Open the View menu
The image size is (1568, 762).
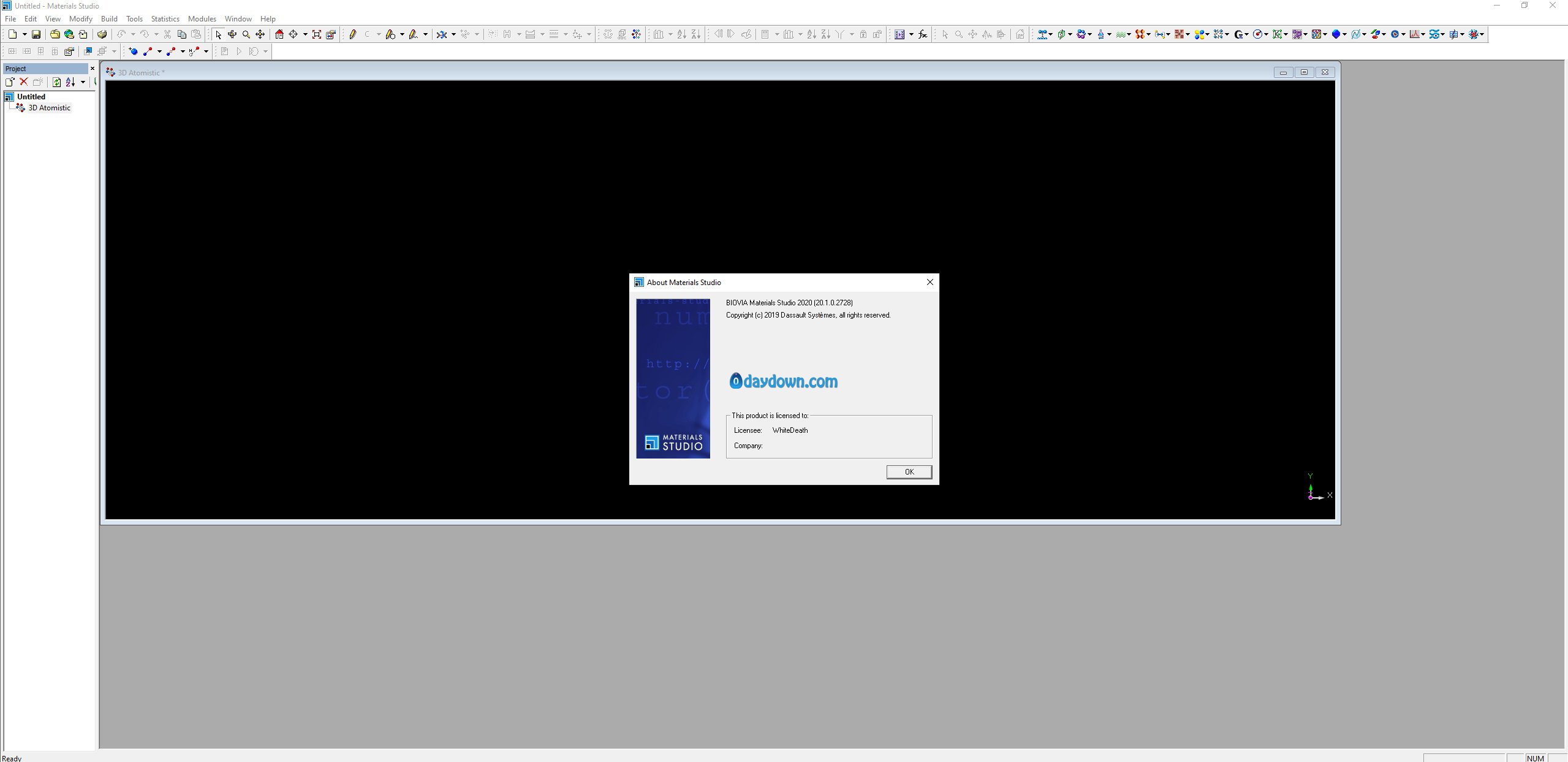point(53,18)
